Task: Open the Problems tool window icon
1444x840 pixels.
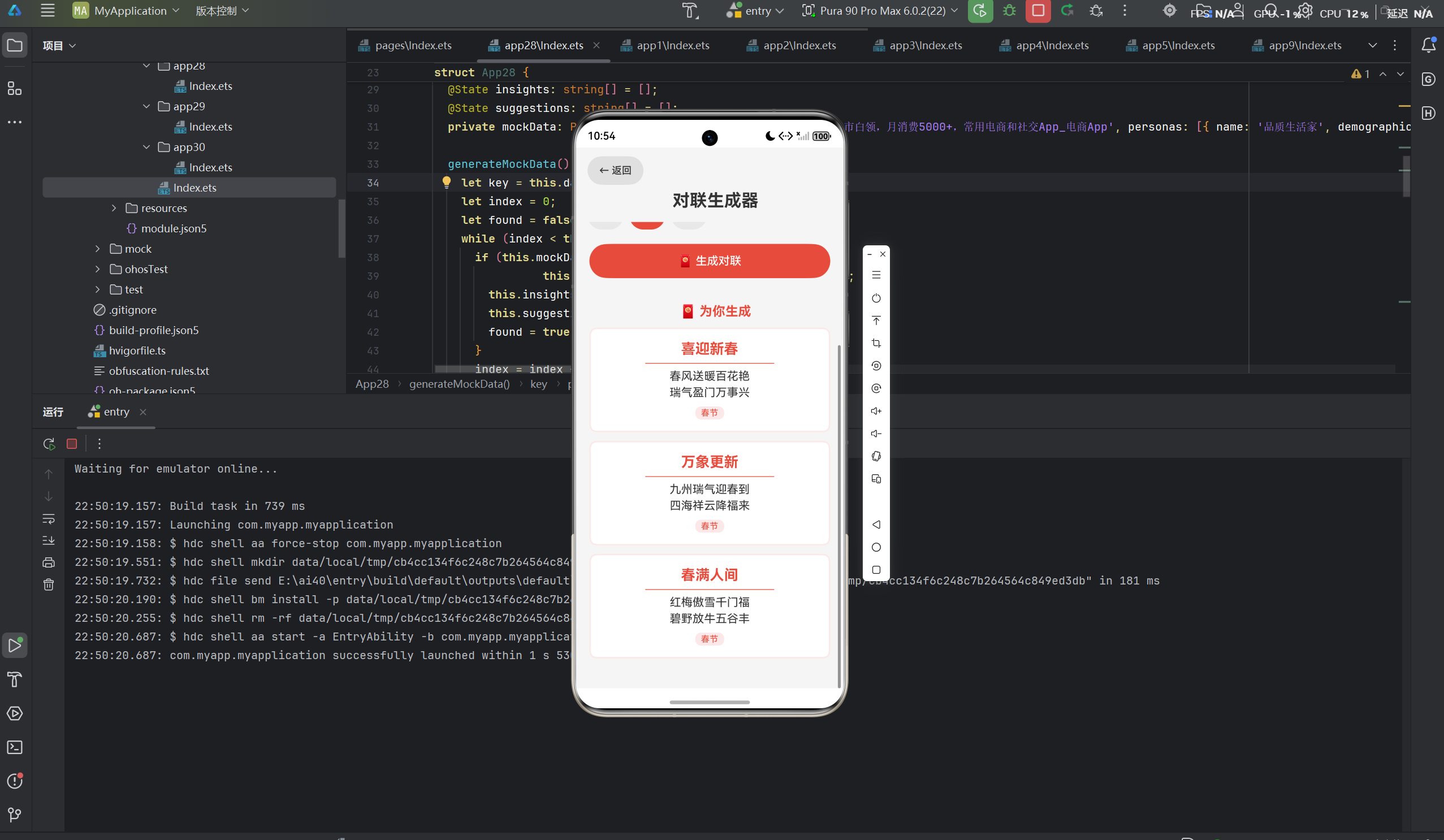Action: (x=15, y=781)
